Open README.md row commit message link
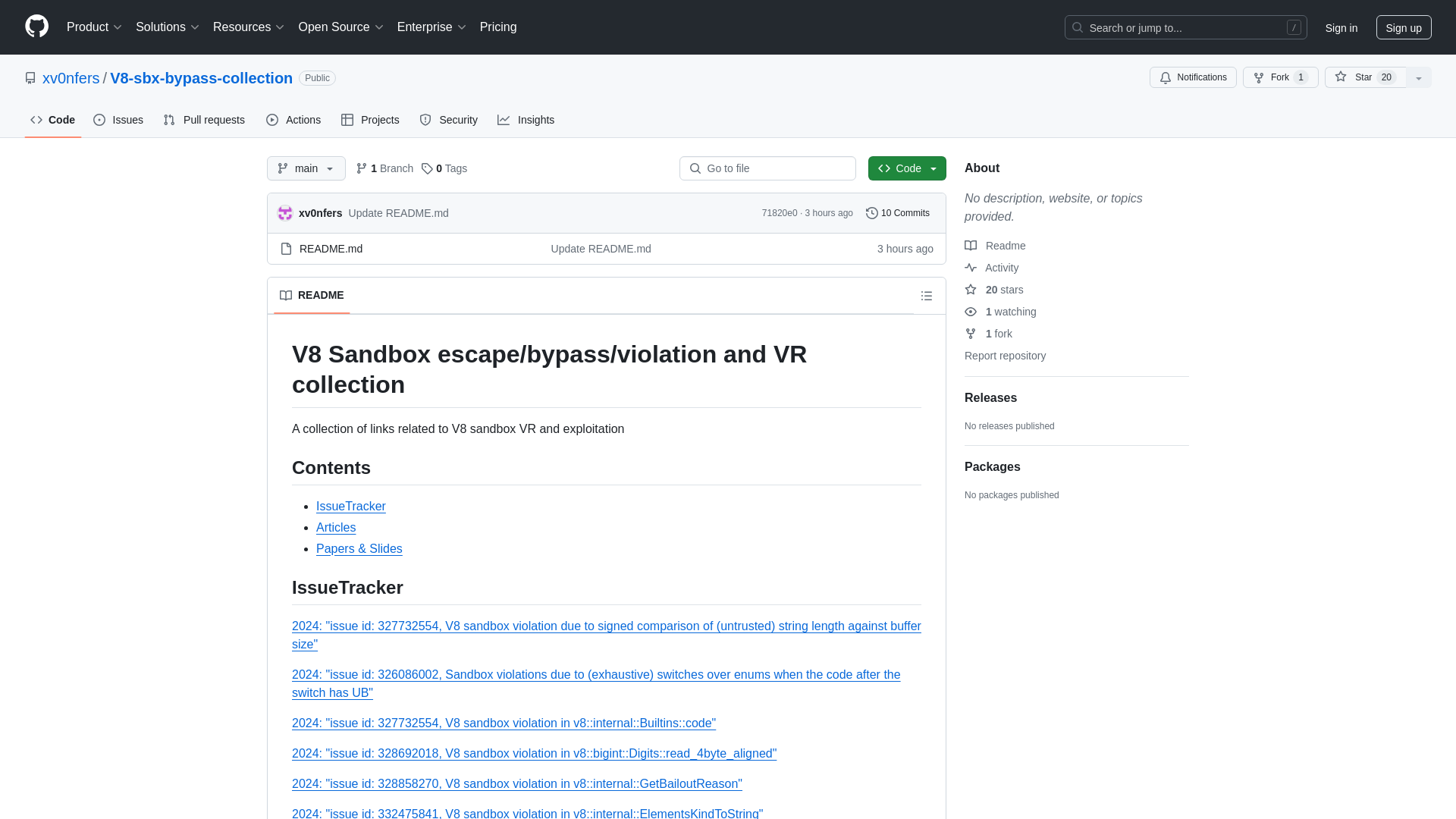 (x=601, y=249)
